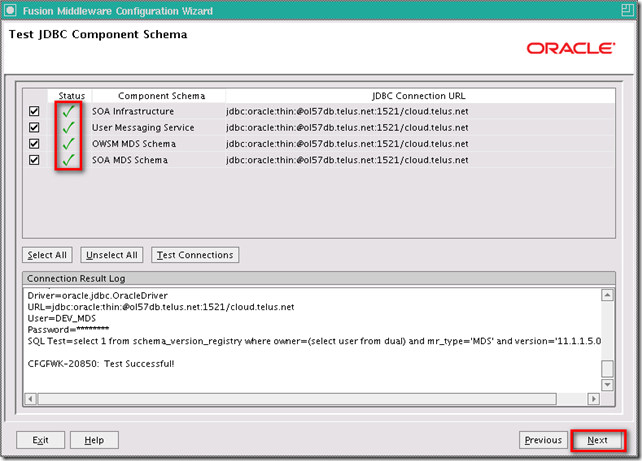642x461 pixels.
Task: Go to the Previous wizard step
Action: pyautogui.click(x=543, y=440)
